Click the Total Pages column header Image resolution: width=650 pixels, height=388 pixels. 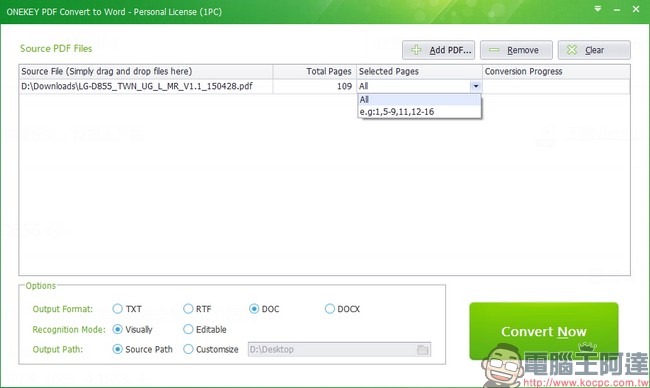pyautogui.click(x=315, y=71)
